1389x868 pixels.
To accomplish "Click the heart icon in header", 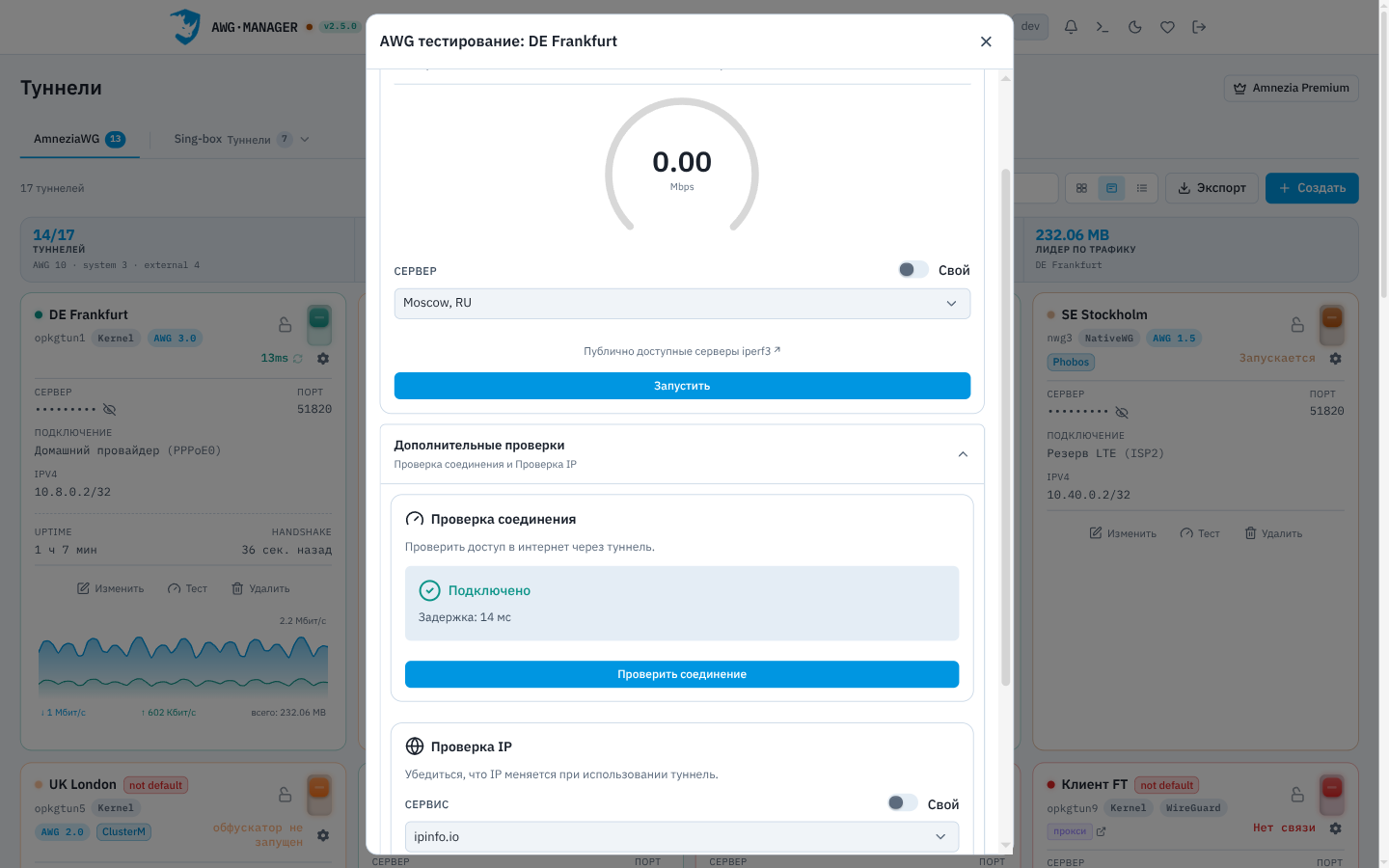I will pos(1167,27).
